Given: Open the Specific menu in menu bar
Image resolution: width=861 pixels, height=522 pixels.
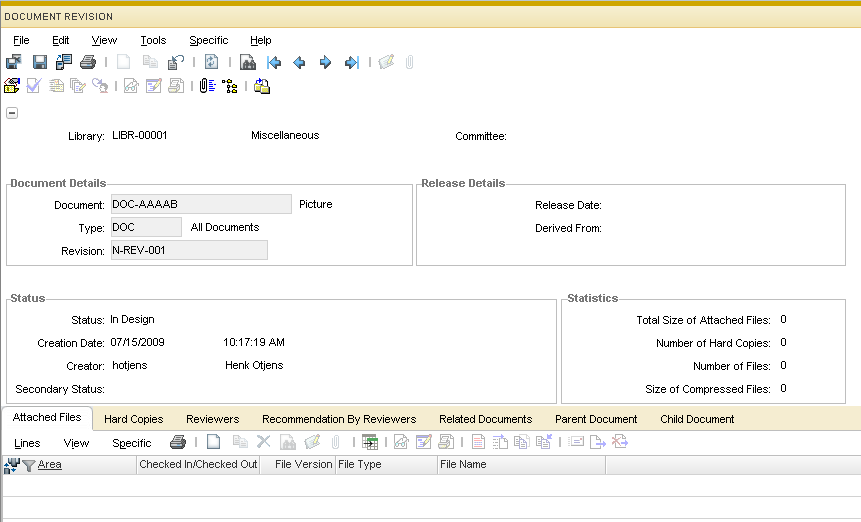Looking at the screenshot, I should pos(208,40).
